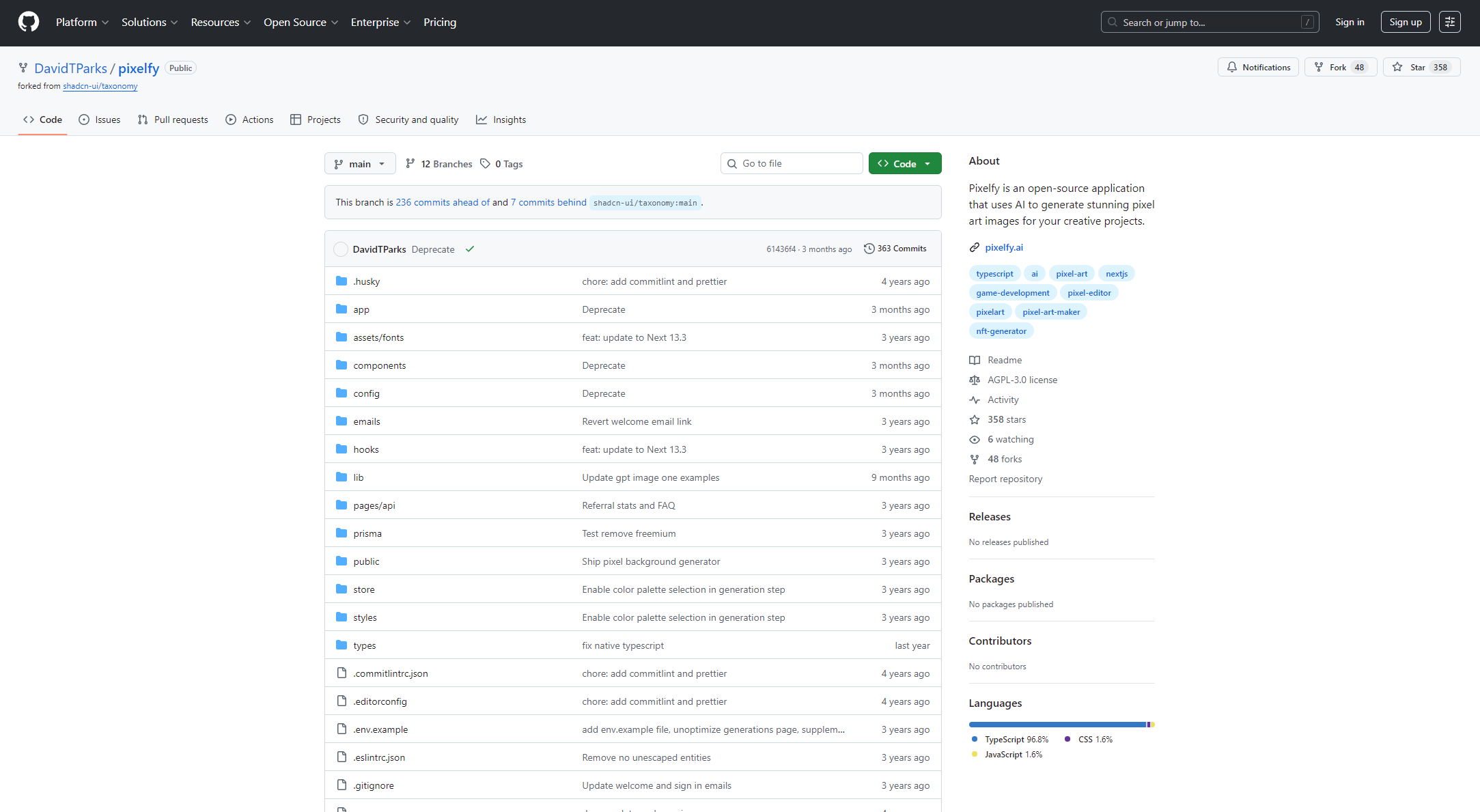Focus the Search or jump to field

pos(1210,23)
